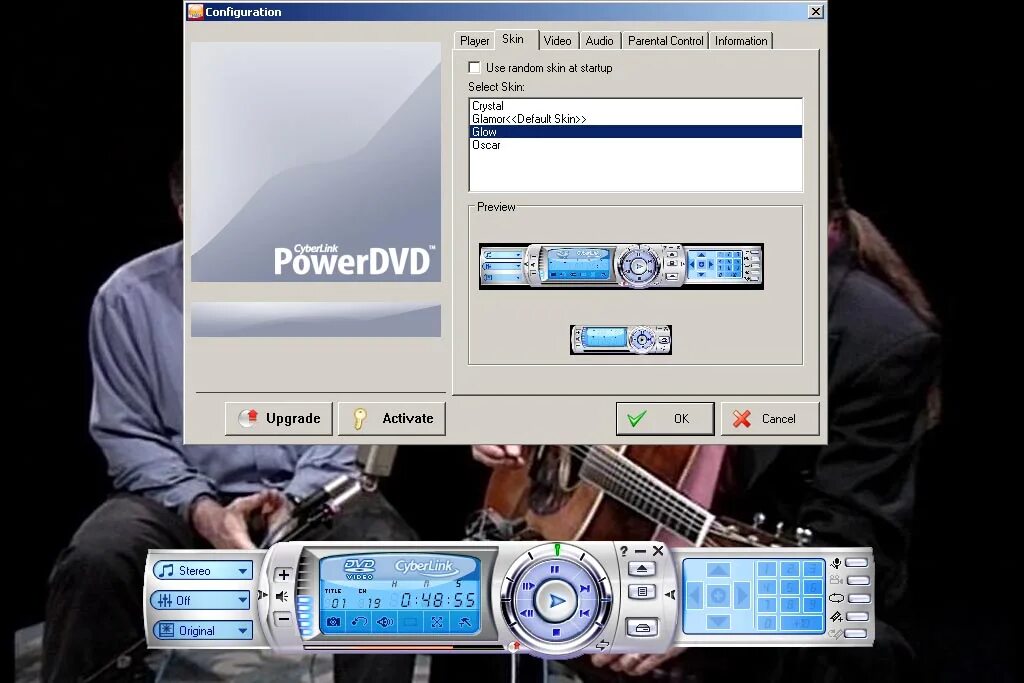The width and height of the screenshot is (1024, 683).
Task: Click the center enter key on navigation pad
Action: (718, 596)
